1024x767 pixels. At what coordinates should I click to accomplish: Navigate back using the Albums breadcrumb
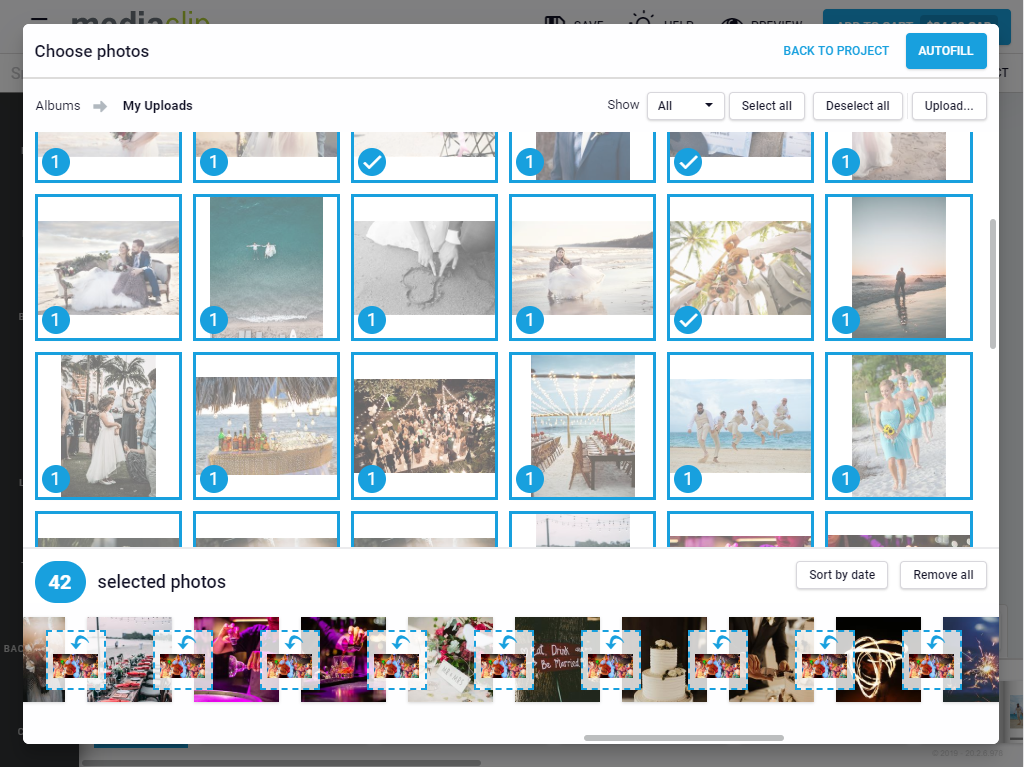tap(58, 105)
